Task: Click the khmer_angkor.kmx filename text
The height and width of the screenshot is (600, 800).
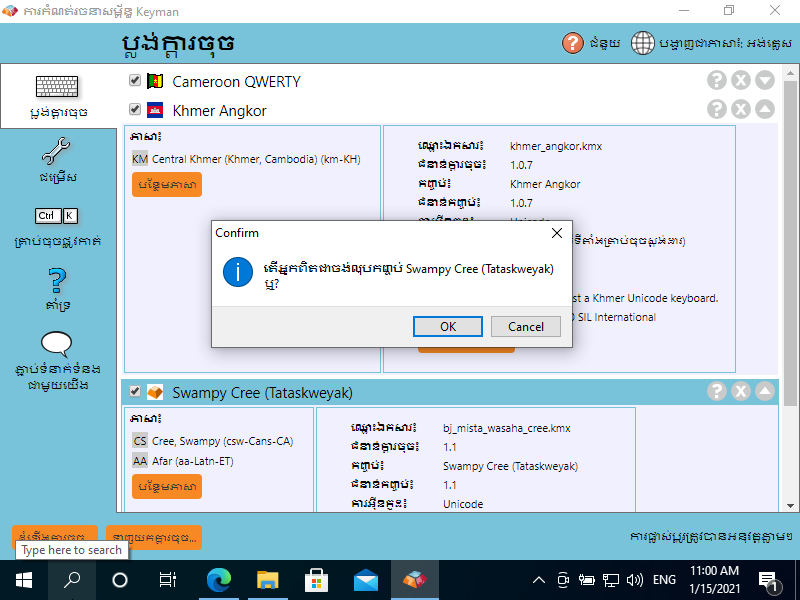Action: 556,146
